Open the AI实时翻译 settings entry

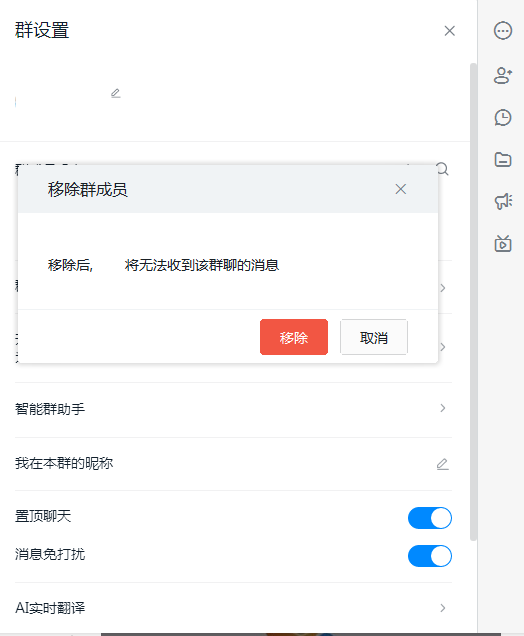click(x=233, y=608)
